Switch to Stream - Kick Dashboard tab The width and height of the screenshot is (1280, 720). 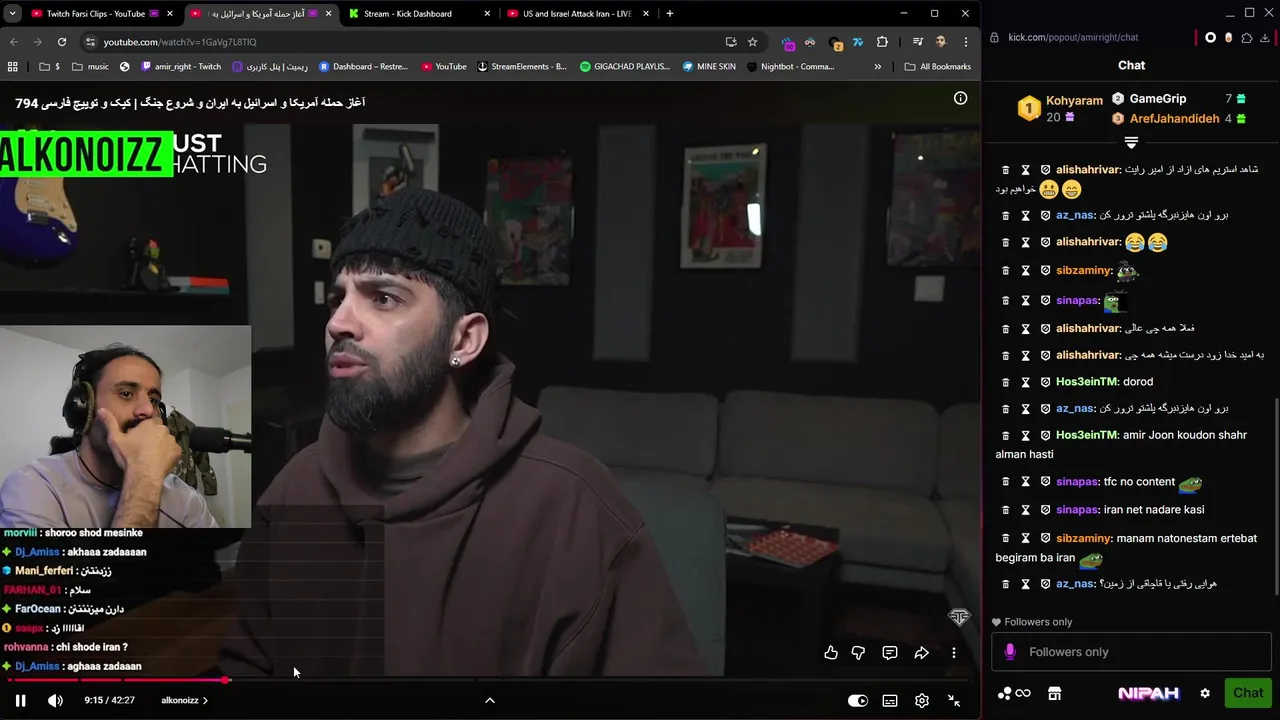(x=407, y=14)
